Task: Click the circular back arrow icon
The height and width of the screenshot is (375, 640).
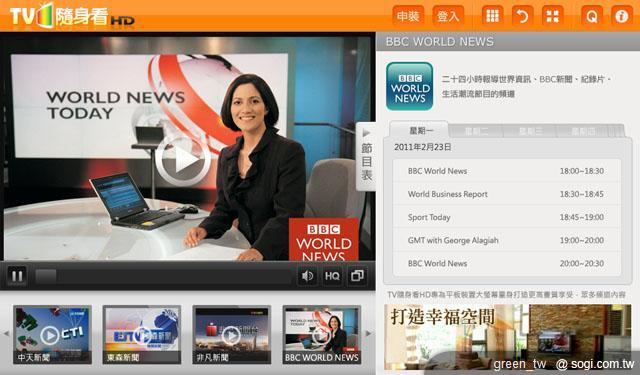Action: coord(522,16)
